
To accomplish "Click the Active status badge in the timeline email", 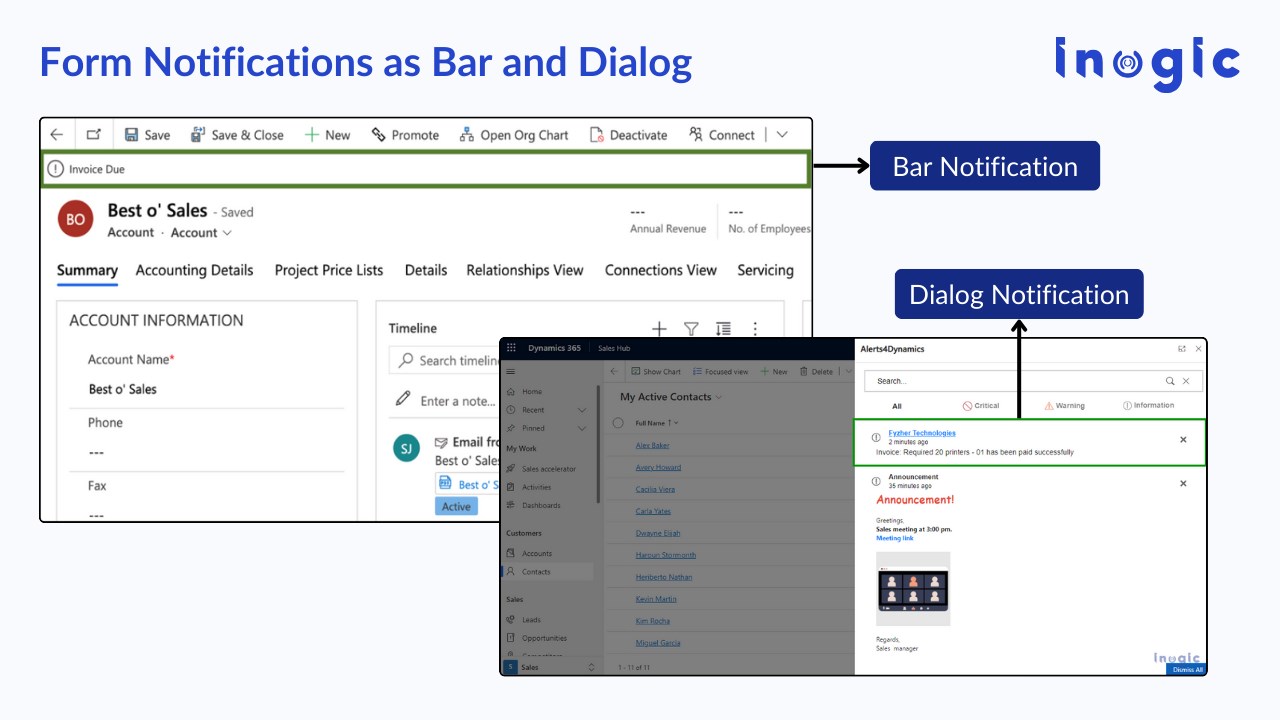I will point(456,506).
